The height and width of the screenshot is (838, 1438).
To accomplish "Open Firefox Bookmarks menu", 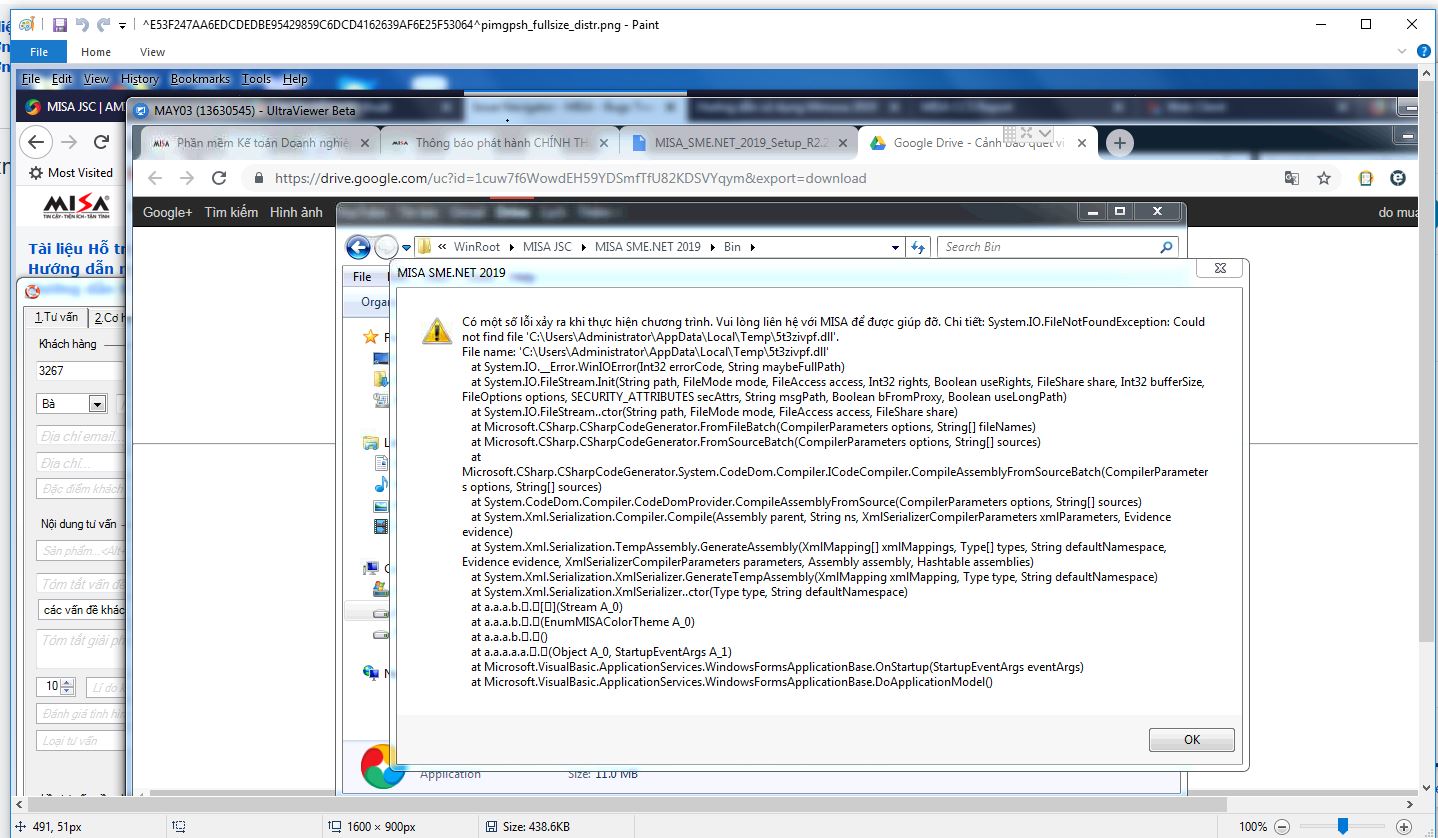I will tap(200, 79).
